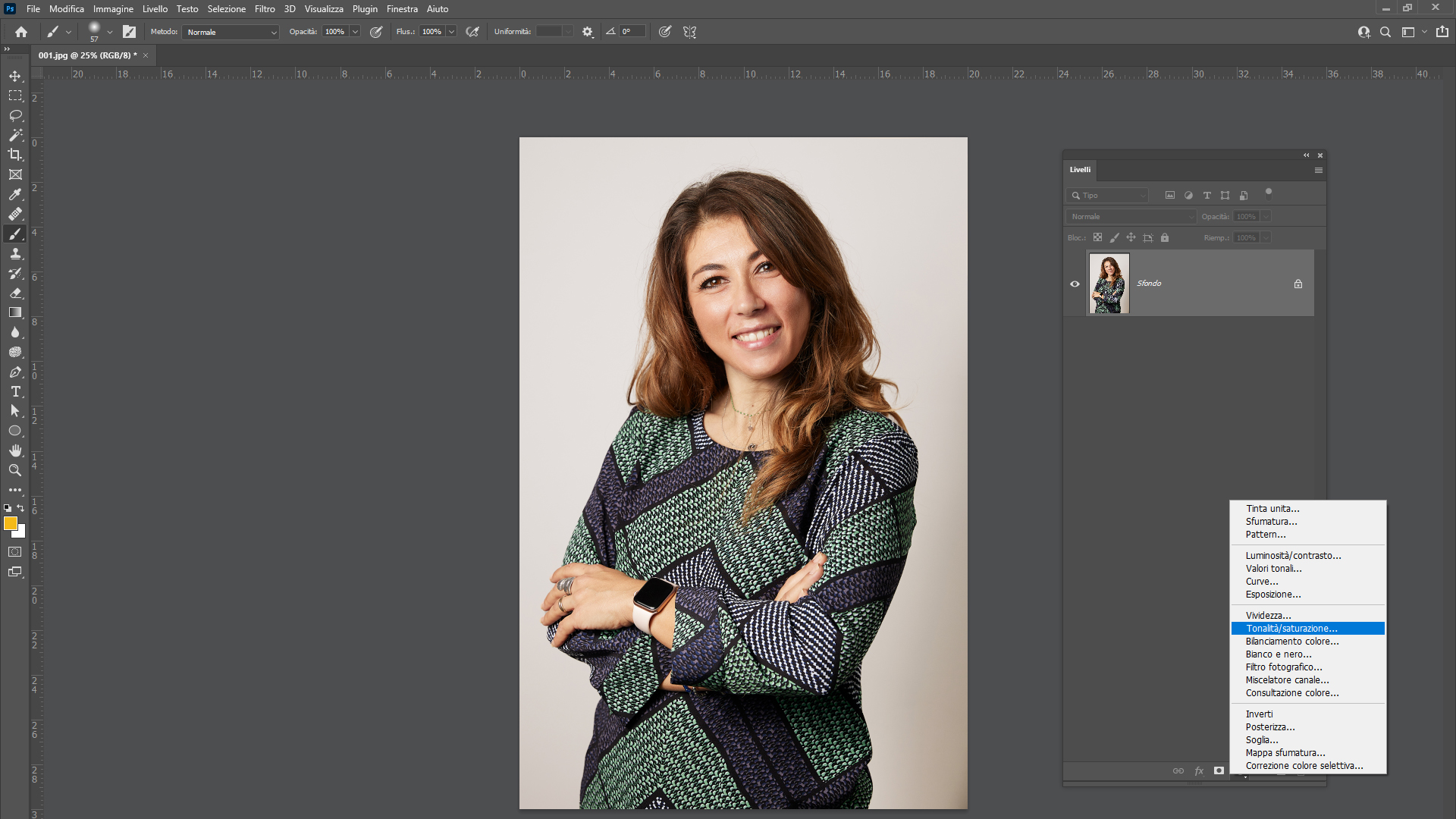Screen dimensions: 1456x819
Task: Select the Zoom tool
Action: (15, 470)
